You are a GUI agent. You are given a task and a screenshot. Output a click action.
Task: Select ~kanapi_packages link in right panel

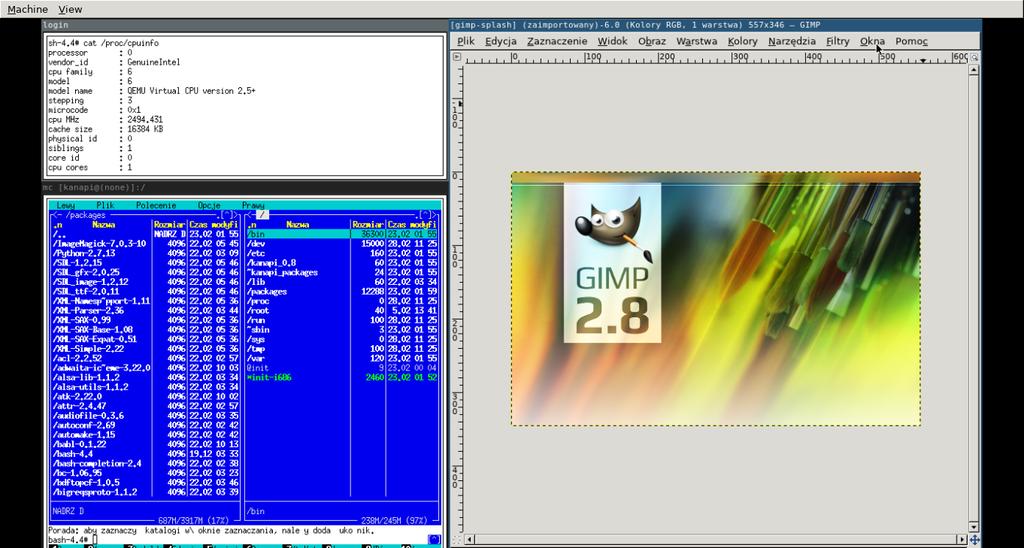tap(342, 272)
